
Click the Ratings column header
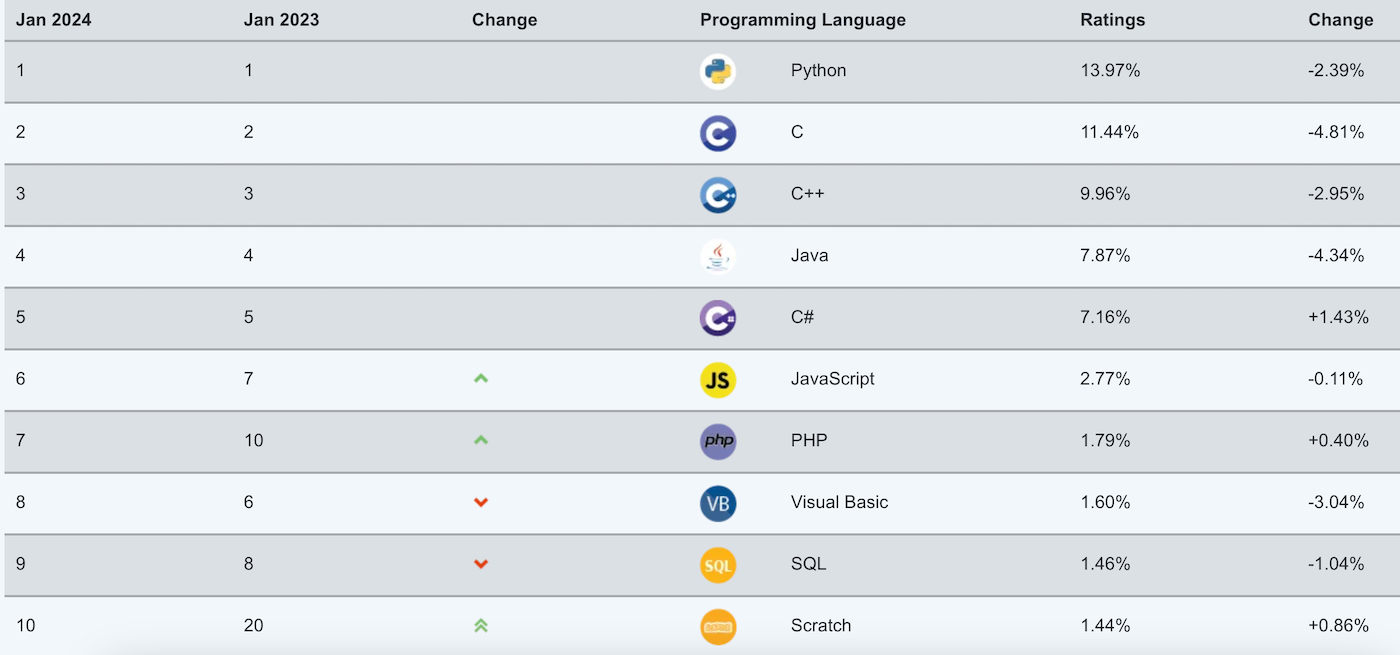coord(1112,20)
